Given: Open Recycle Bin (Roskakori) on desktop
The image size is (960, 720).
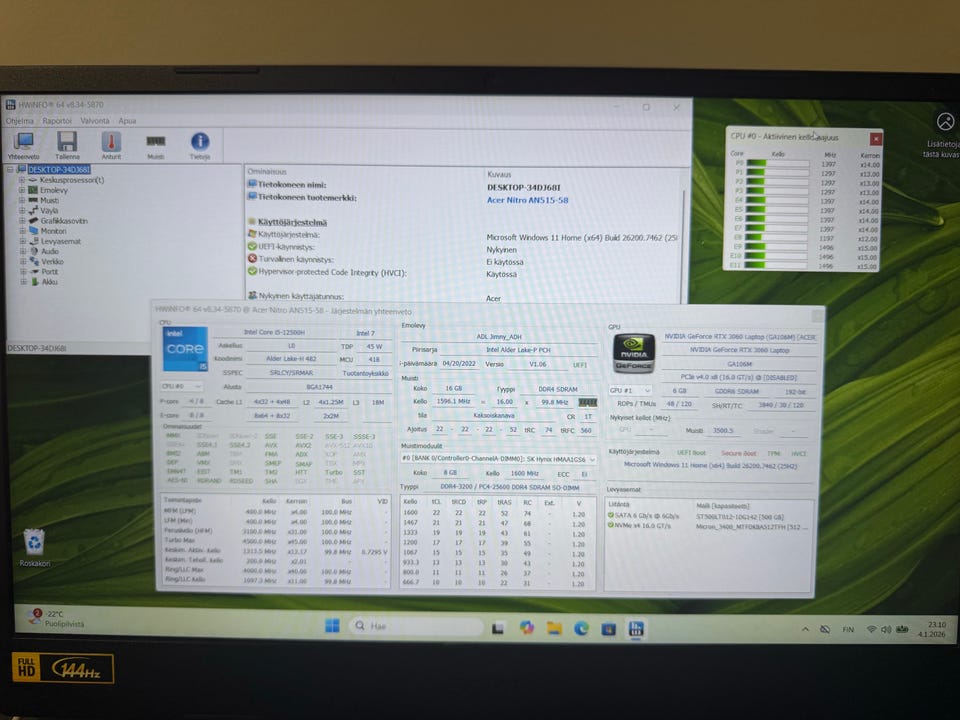Looking at the screenshot, I should tap(34, 547).
